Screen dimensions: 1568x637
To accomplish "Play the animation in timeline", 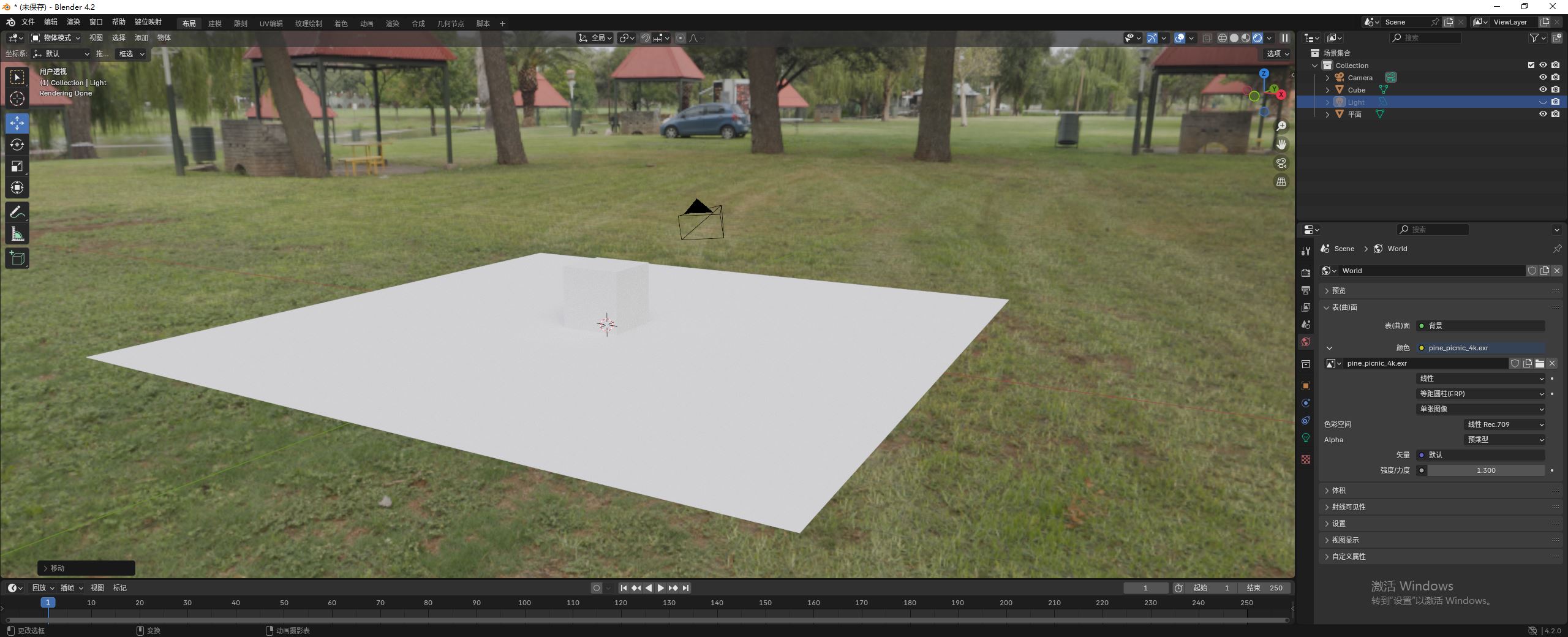I will point(661,588).
